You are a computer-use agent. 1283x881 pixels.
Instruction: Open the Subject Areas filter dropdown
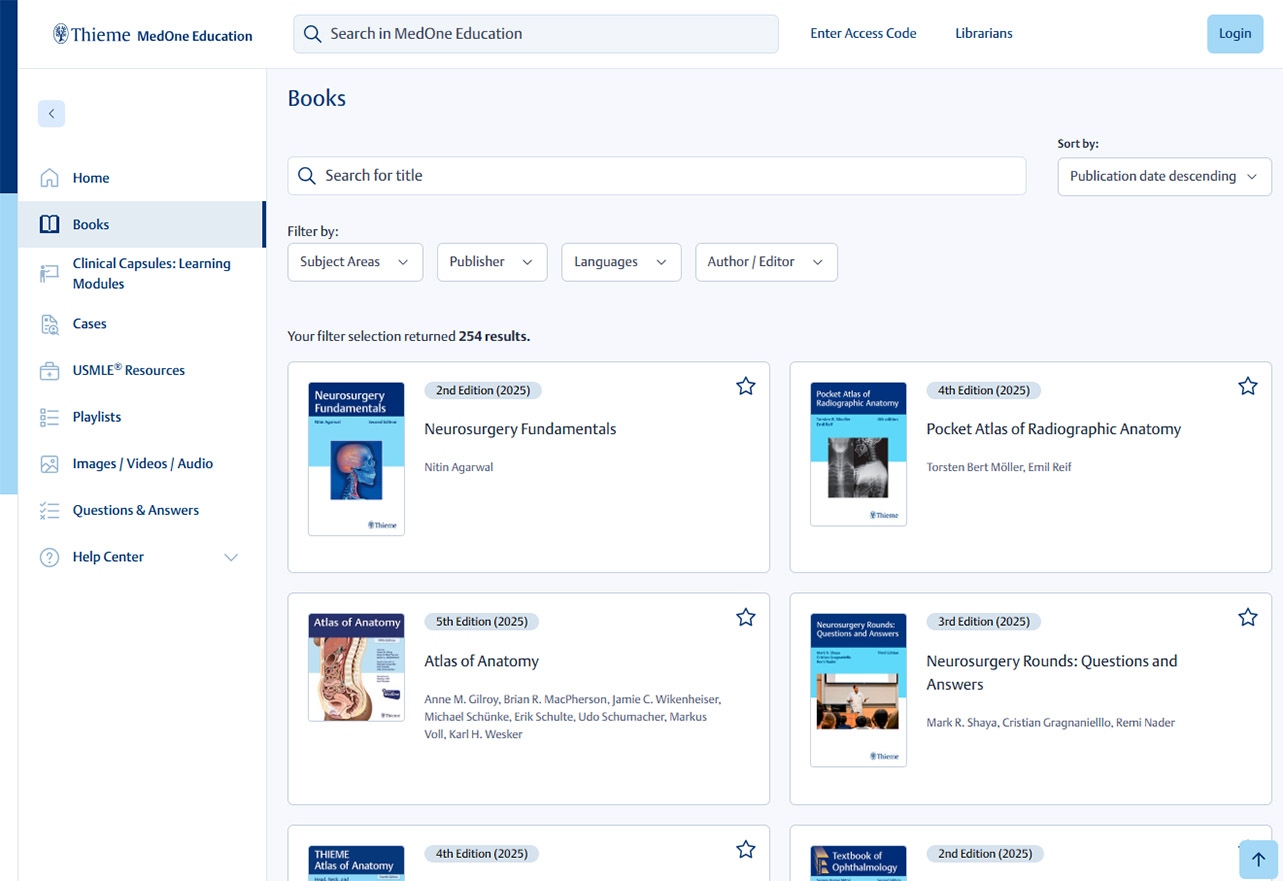click(x=355, y=262)
